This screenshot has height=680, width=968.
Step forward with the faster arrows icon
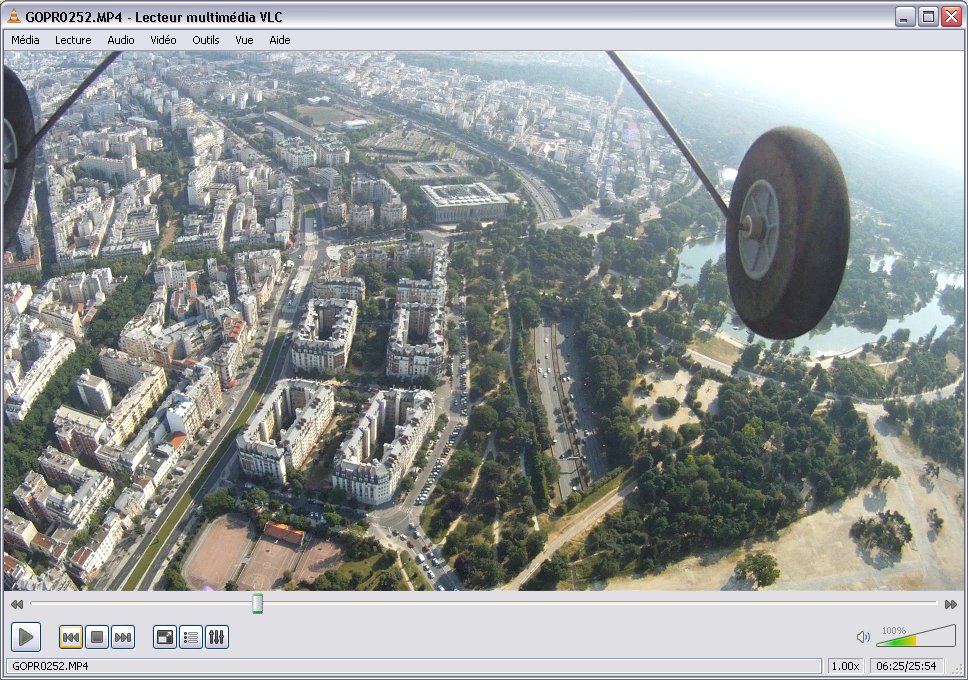[951, 604]
